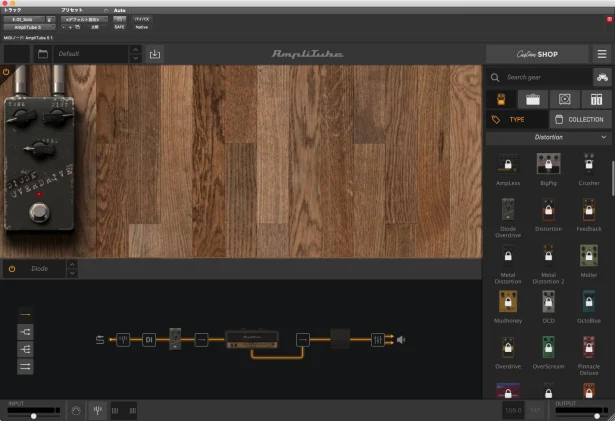Click the host Native button
615x421 pixels.
point(142,27)
